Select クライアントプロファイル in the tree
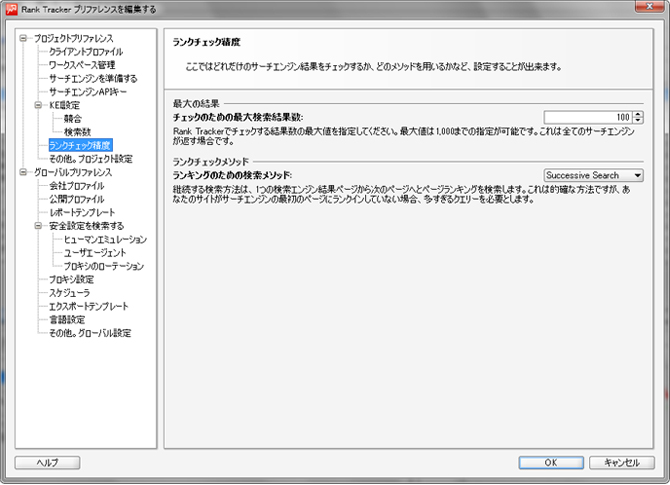 tap(86, 52)
